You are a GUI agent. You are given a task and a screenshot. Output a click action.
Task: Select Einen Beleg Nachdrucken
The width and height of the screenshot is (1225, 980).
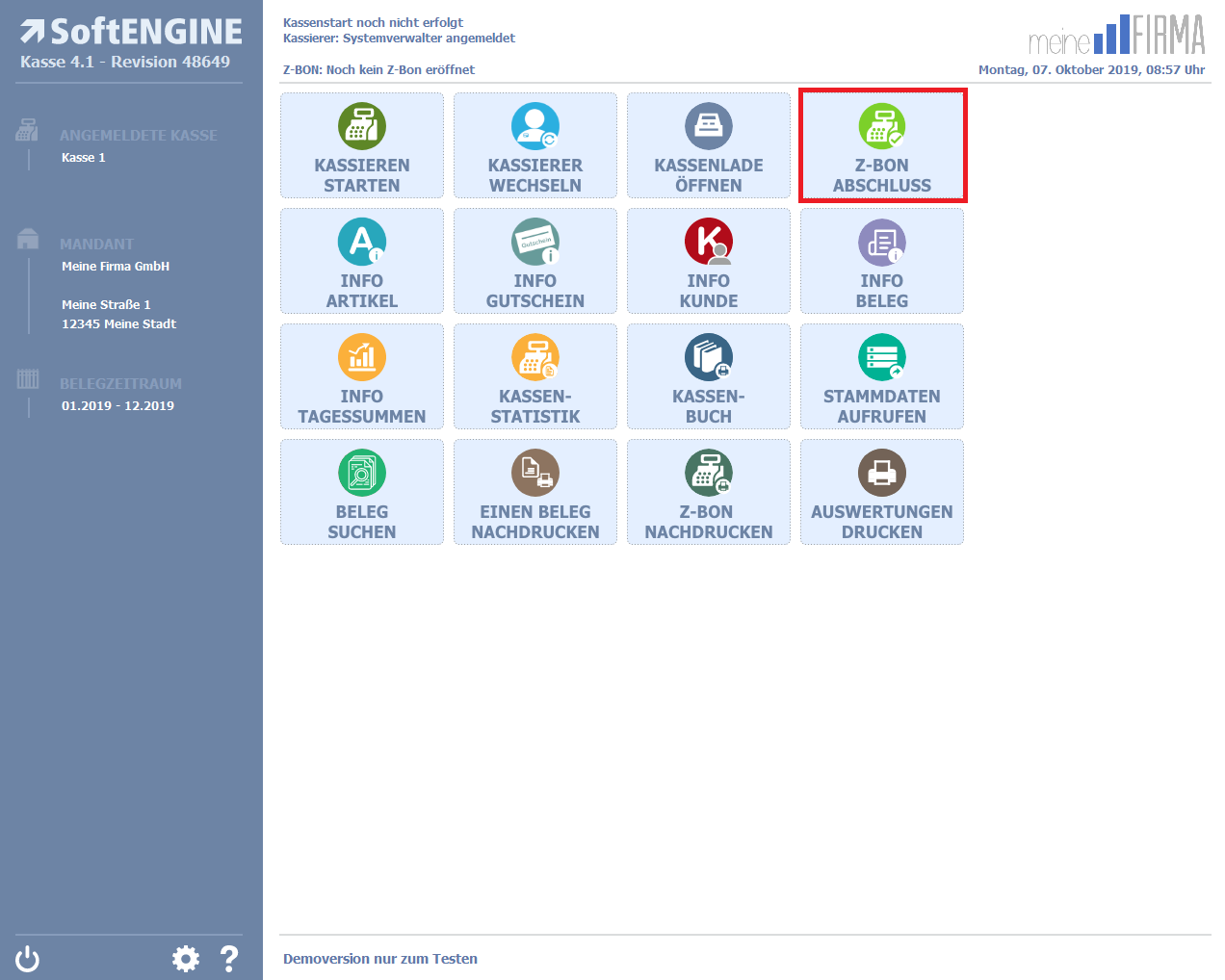coord(535,493)
